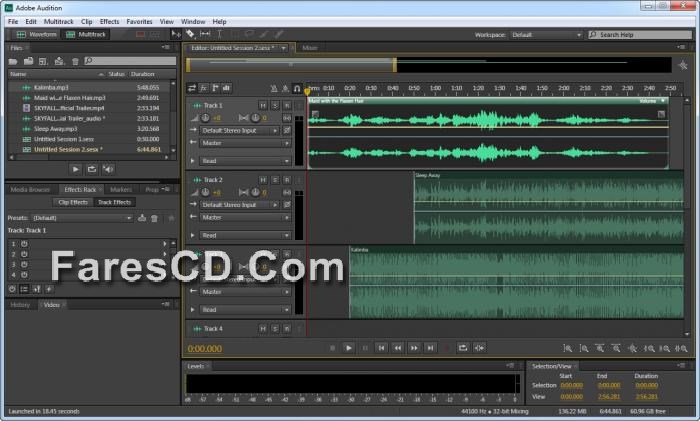Viewport: 700px width, 421px height.
Task: Click Move Playhead to Previous button
Action: point(381,348)
